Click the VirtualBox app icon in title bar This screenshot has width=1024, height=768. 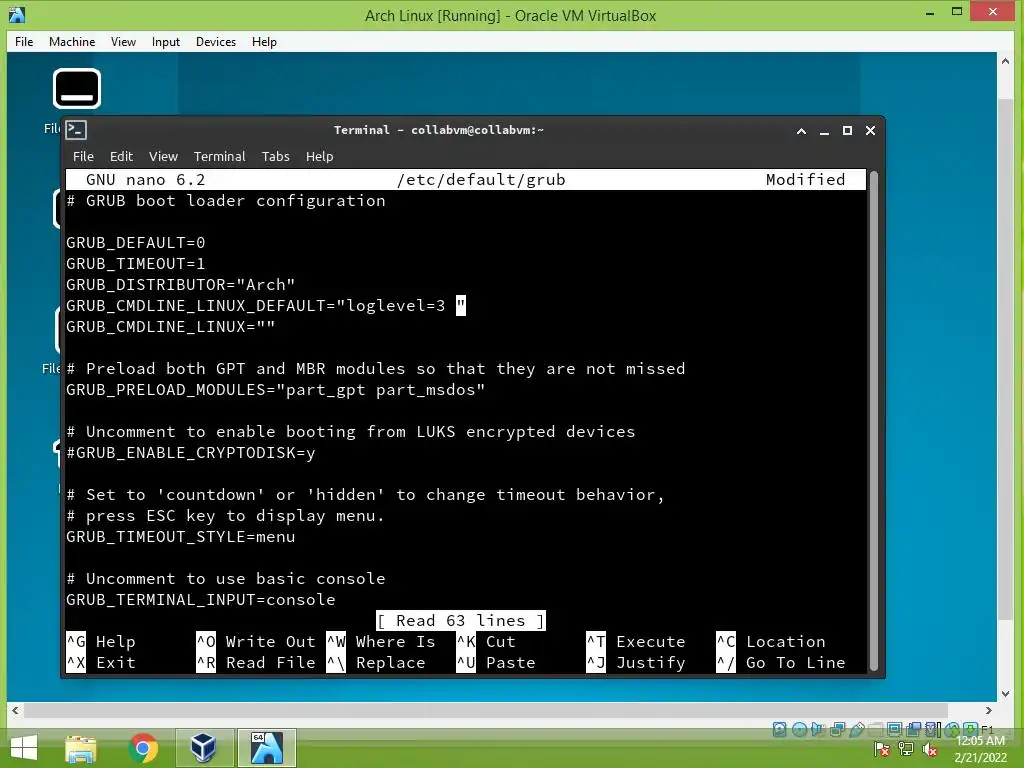pos(17,14)
